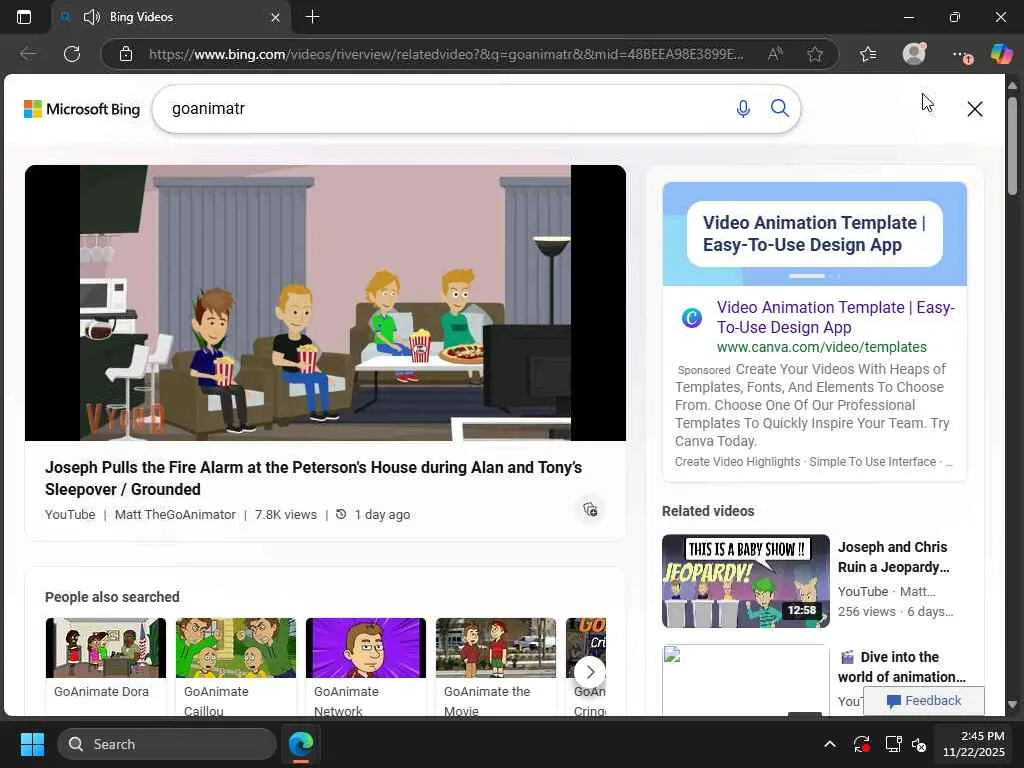1024x768 pixels.
Task: Add this page to favorites
Action: pos(814,54)
